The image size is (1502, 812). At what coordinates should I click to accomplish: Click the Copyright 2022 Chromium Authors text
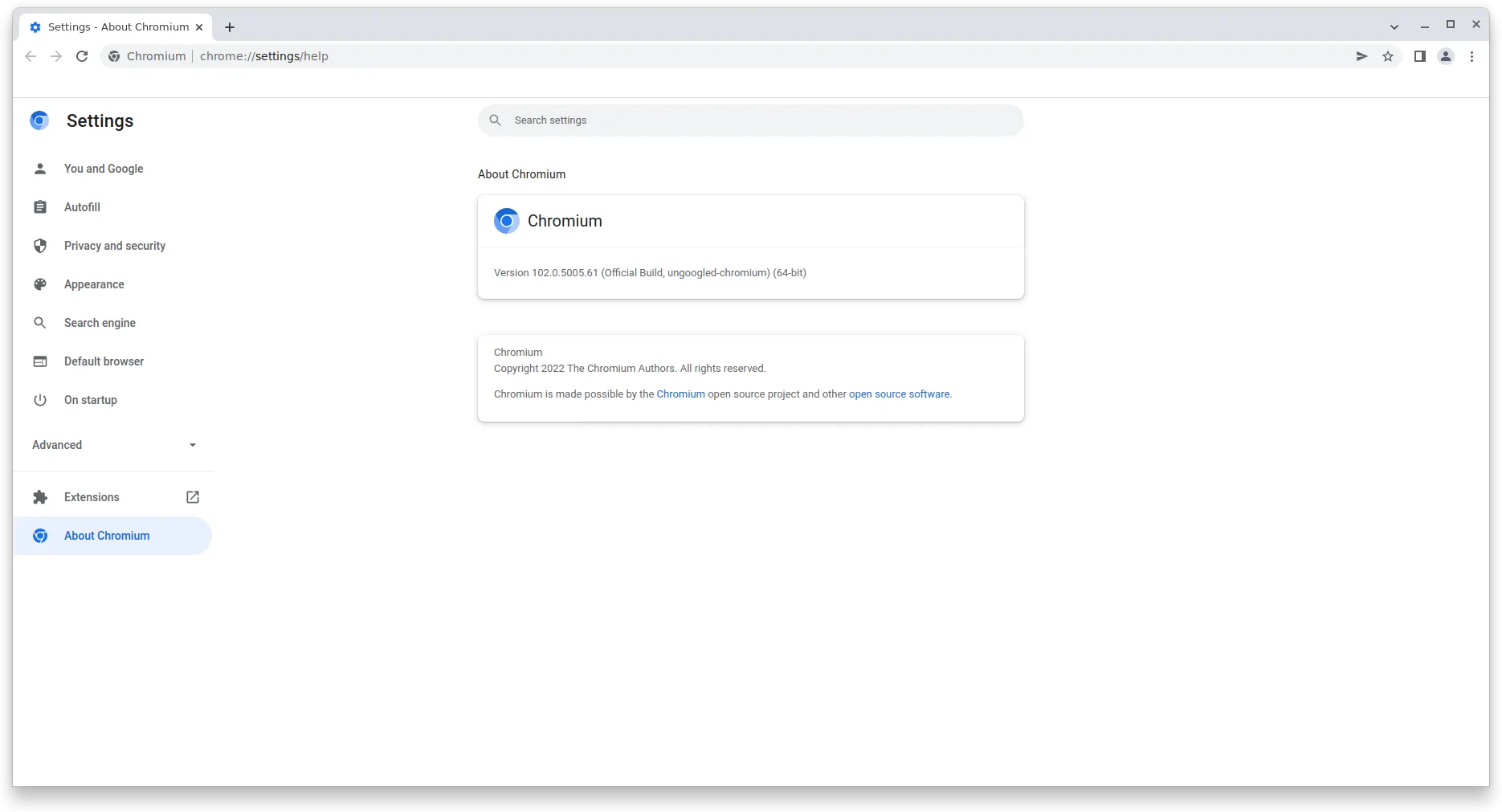click(630, 369)
